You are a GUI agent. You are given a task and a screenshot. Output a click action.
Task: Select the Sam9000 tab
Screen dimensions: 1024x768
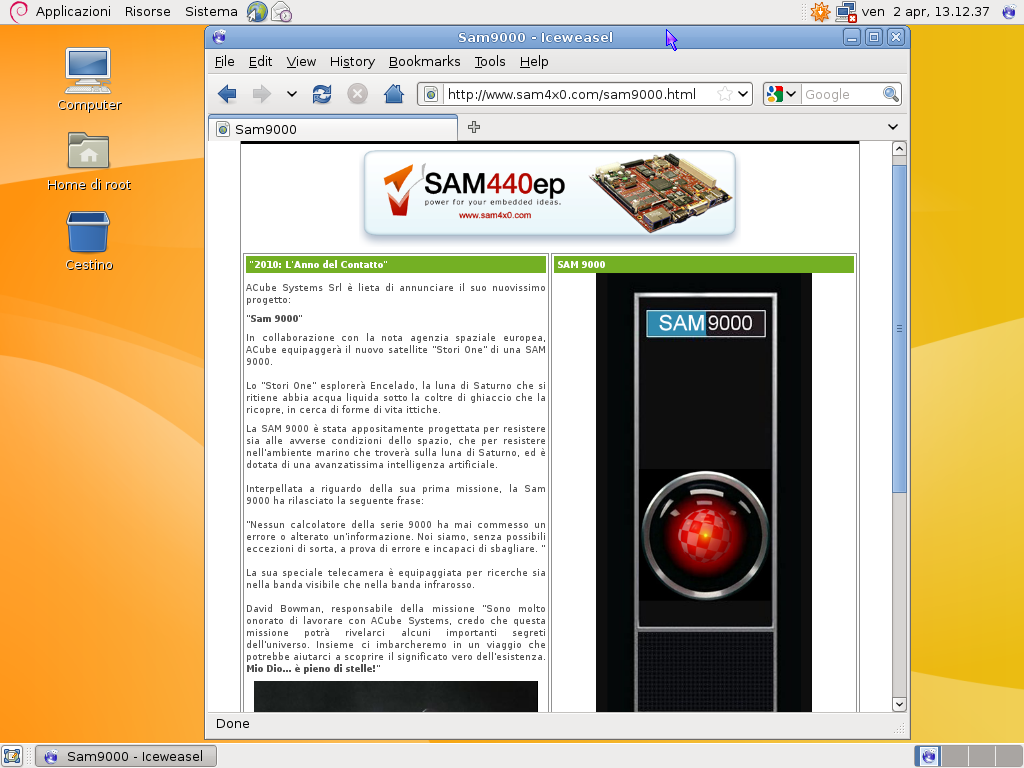click(x=333, y=129)
